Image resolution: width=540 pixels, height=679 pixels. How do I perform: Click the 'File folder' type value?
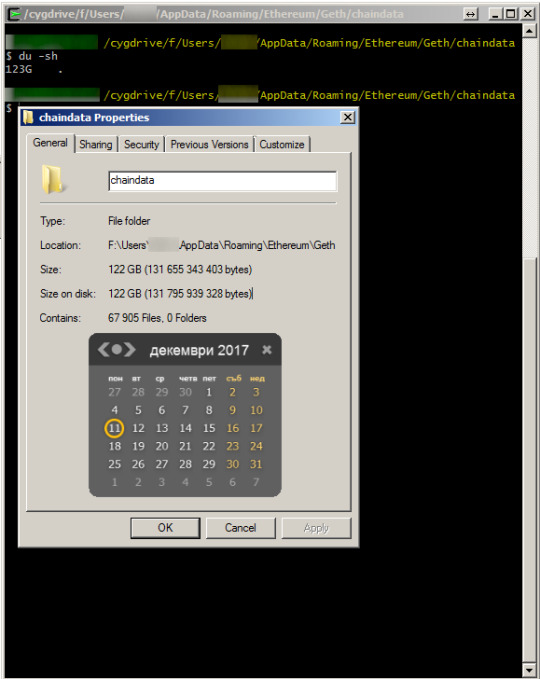(x=129, y=221)
